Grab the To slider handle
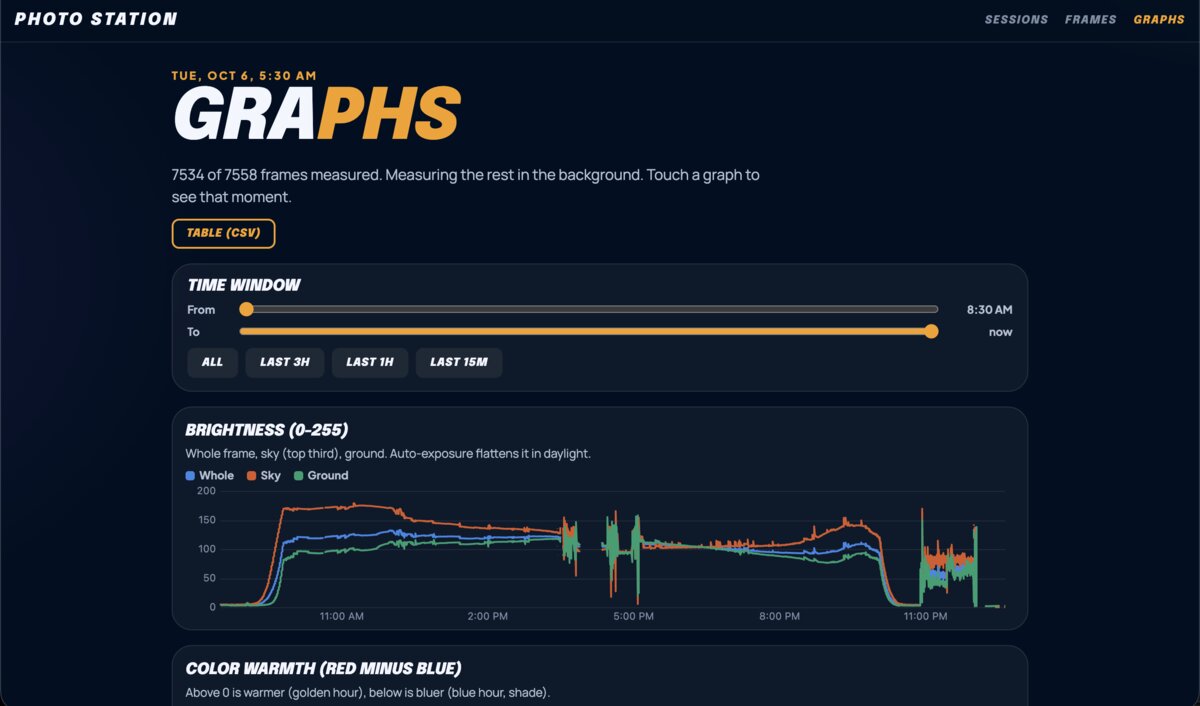Image resolution: width=1200 pixels, height=706 pixels. [x=932, y=331]
